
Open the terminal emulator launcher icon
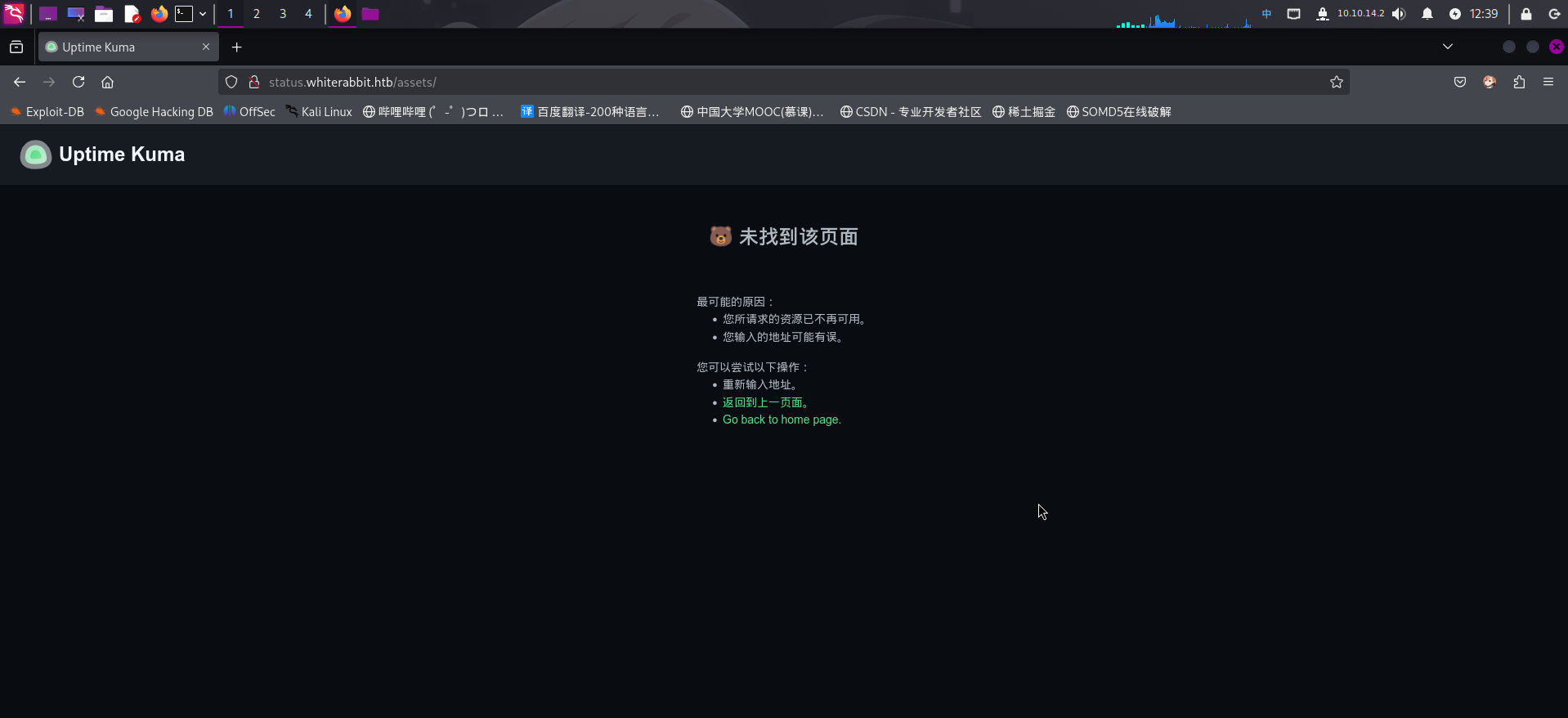click(x=185, y=14)
